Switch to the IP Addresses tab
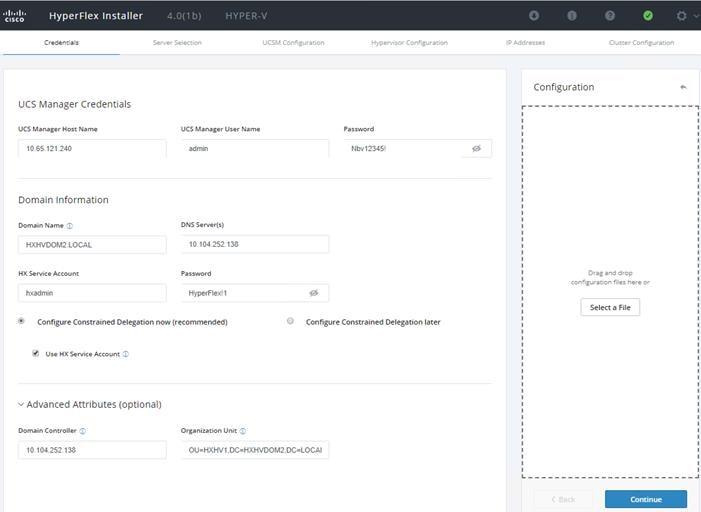This screenshot has height=512, width=701. coord(525,42)
